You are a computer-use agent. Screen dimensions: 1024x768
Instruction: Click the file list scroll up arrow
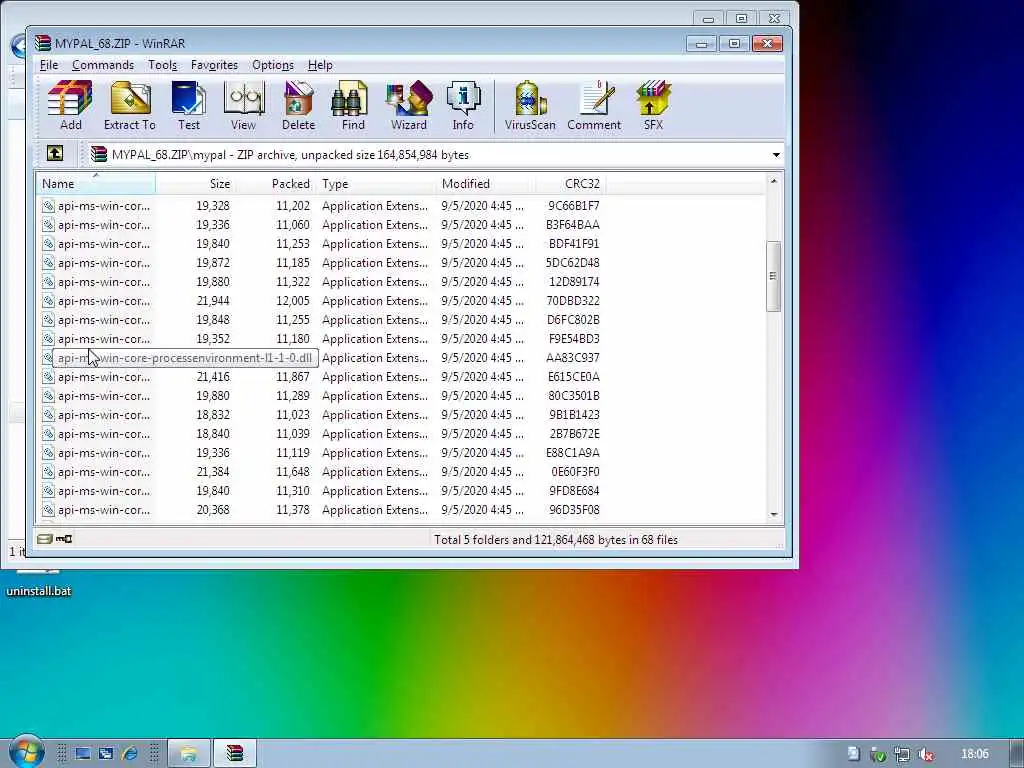point(774,181)
